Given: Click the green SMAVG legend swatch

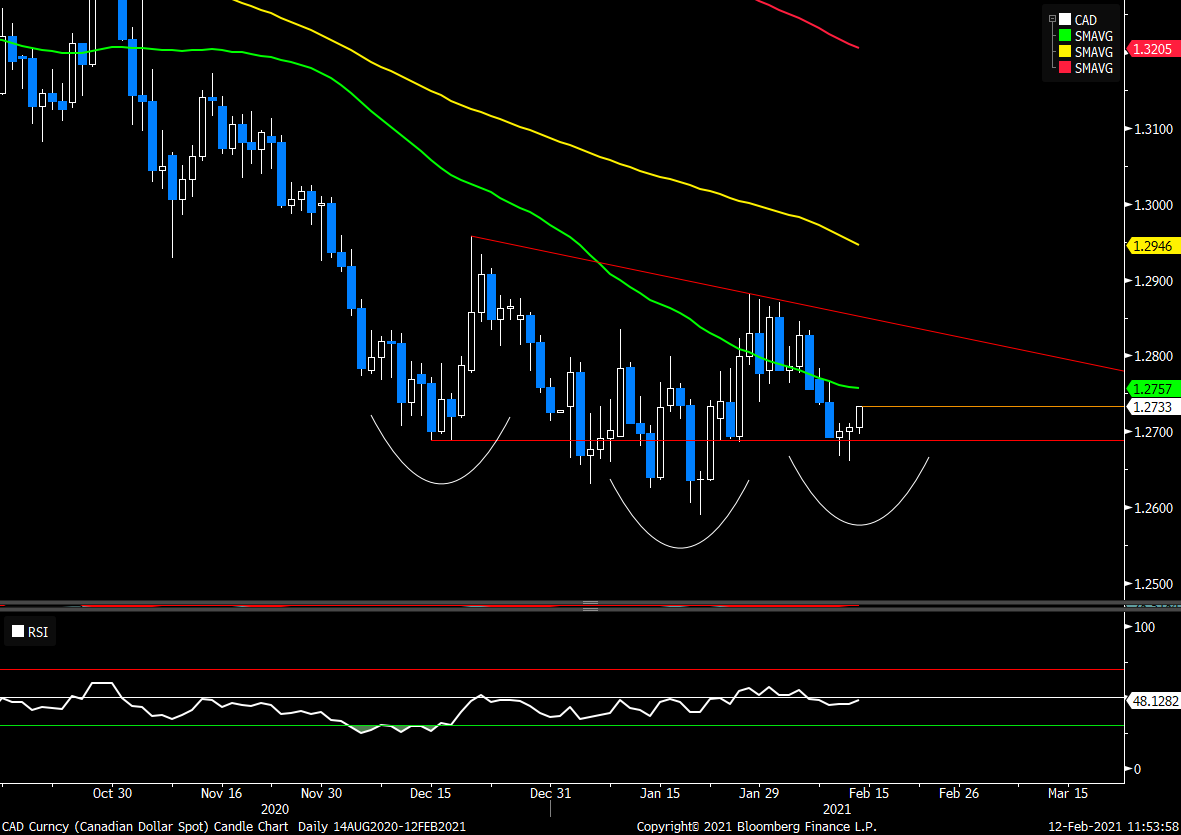Looking at the screenshot, I should [1065, 35].
